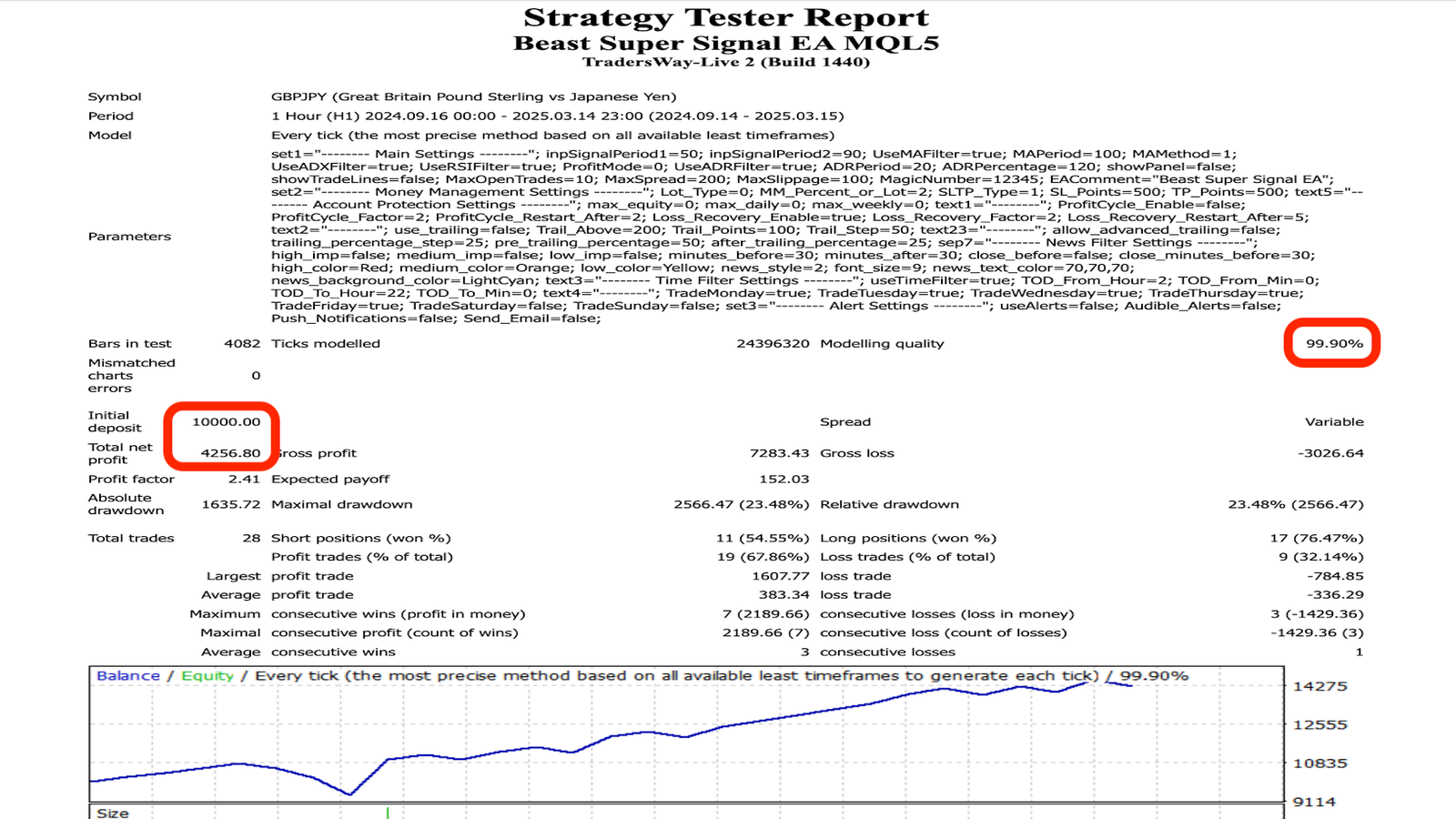Click Loss trades value 9 (32.14%)
The width and height of the screenshot is (1456, 819).
(x=1320, y=557)
